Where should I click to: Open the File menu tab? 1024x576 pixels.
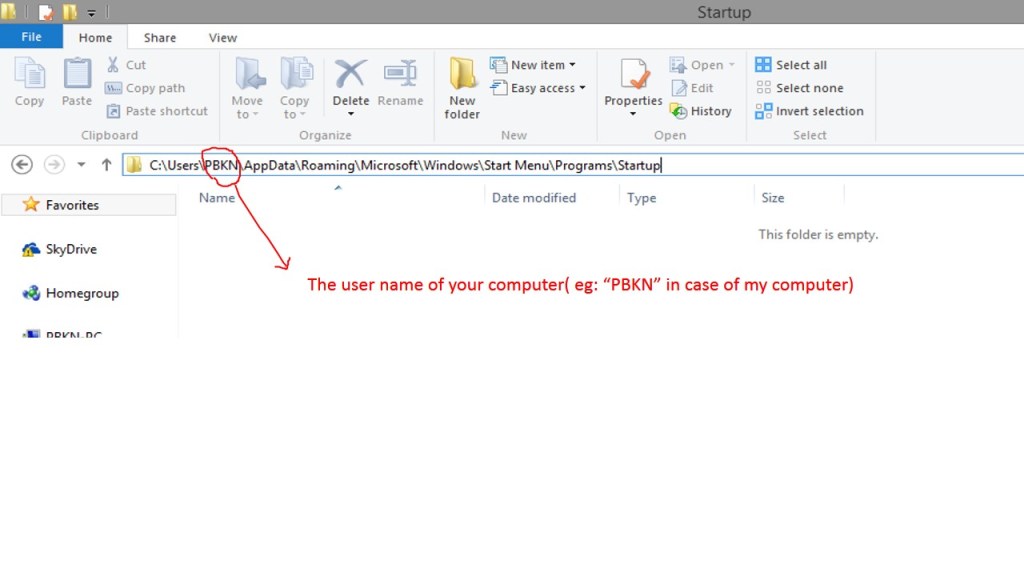point(31,38)
